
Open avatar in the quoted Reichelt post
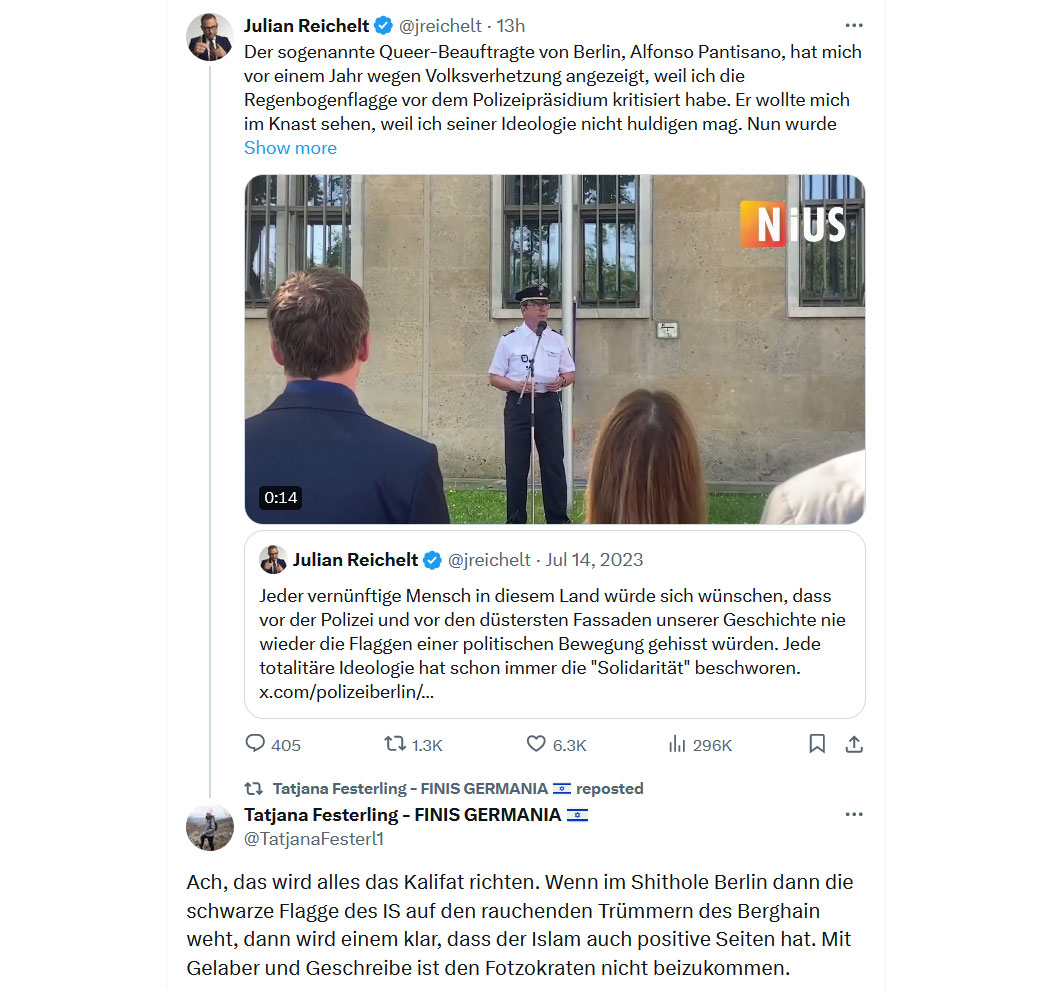(x=273, y=559)
